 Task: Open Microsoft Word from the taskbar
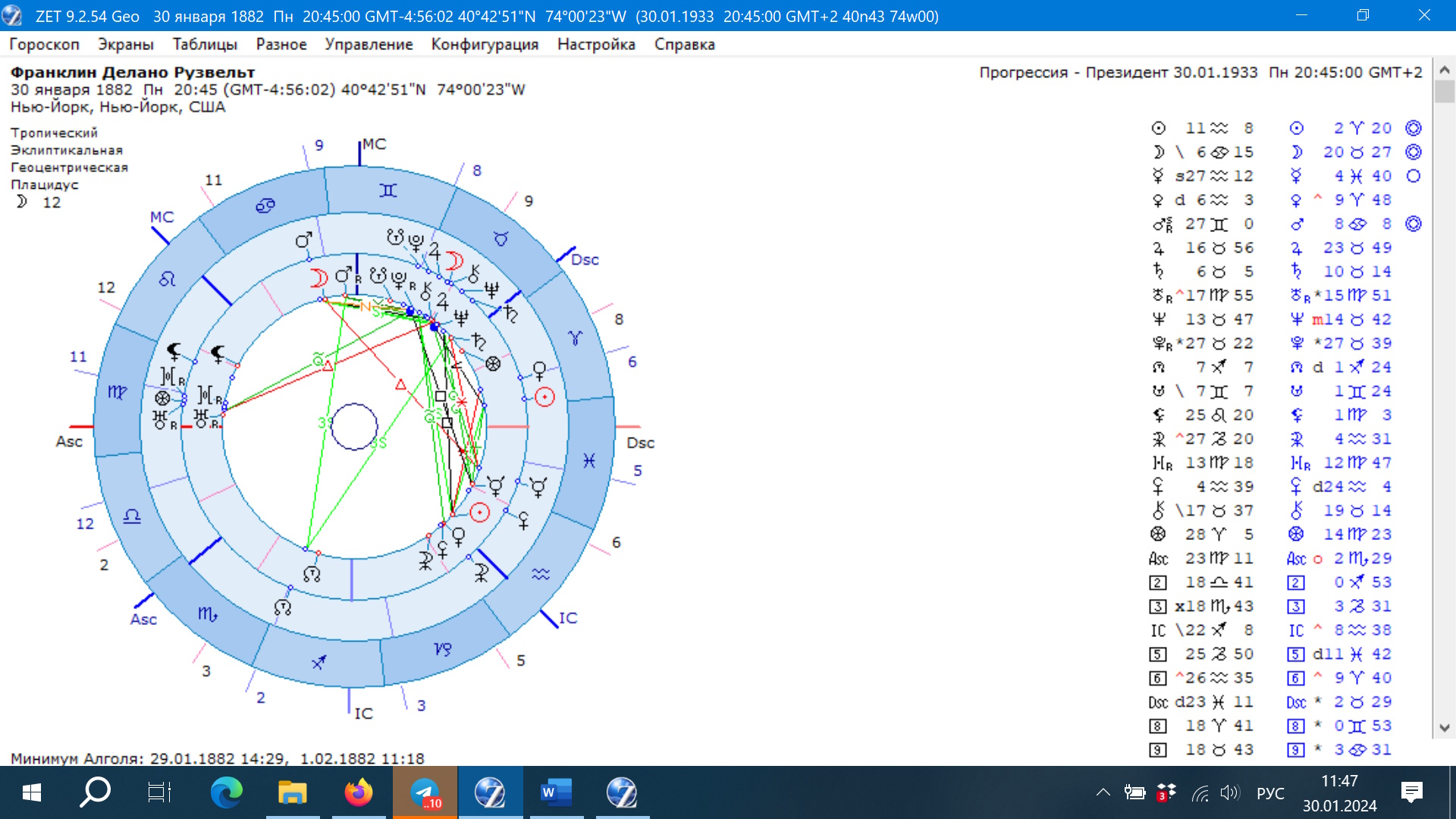pyautogui.click(x=555, y=793)
